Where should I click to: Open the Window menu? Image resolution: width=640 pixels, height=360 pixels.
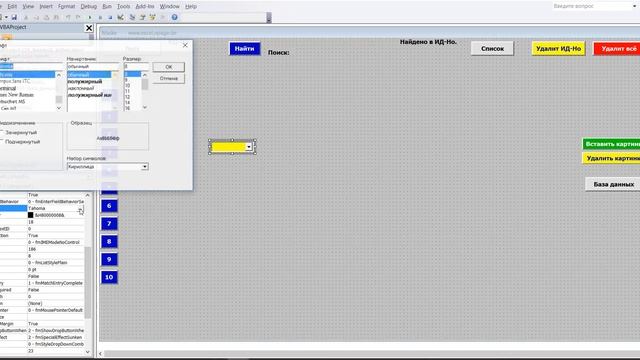coord(169,7)
